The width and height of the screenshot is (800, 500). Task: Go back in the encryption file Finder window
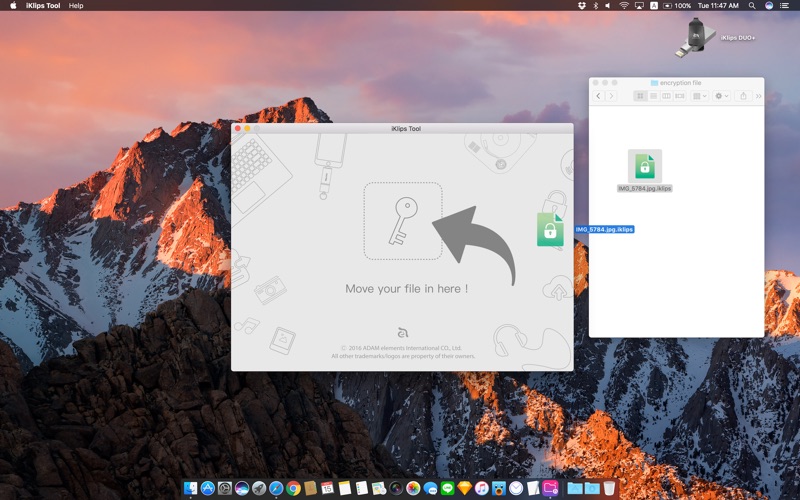[598, 96]
